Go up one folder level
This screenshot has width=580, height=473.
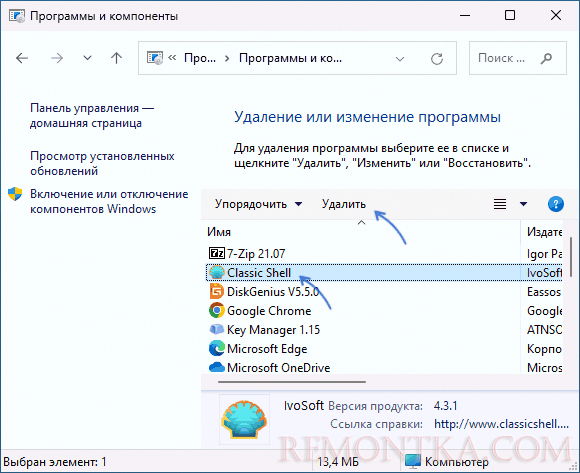(117, 58)
